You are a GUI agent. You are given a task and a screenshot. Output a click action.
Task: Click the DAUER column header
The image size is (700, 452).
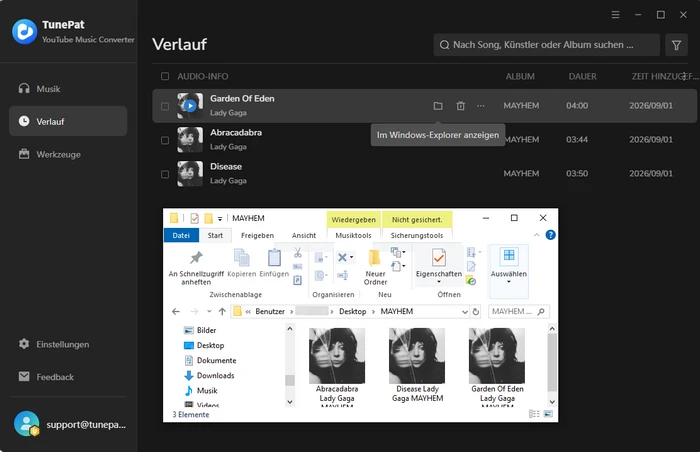582,76
